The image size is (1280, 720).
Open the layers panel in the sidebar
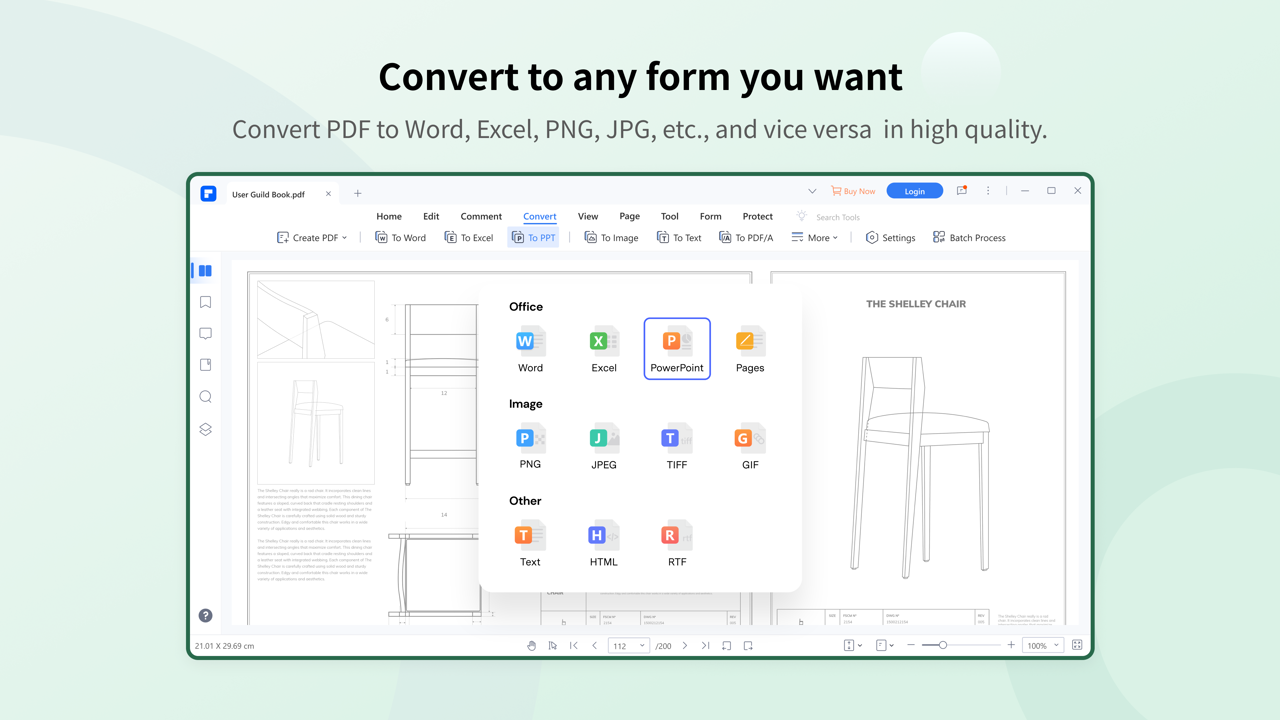(205, 429)
